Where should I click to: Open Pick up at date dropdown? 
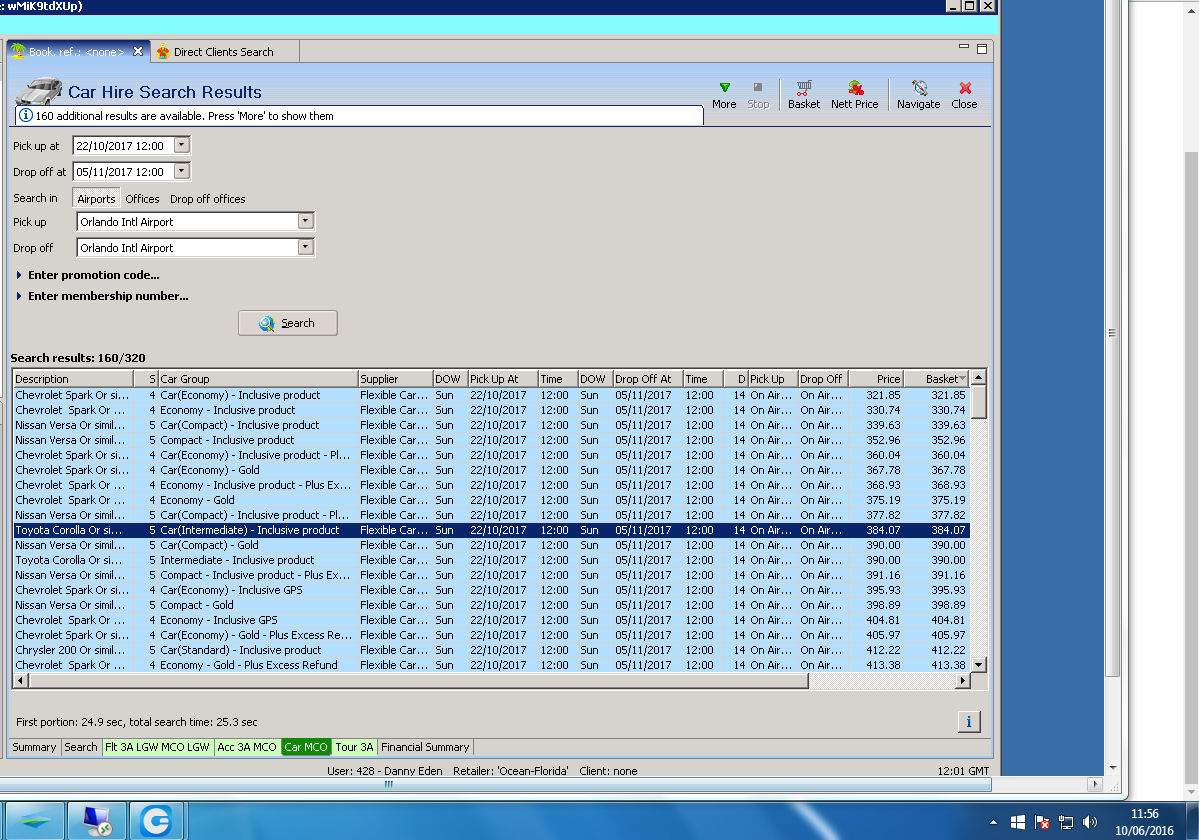[181, 145]
